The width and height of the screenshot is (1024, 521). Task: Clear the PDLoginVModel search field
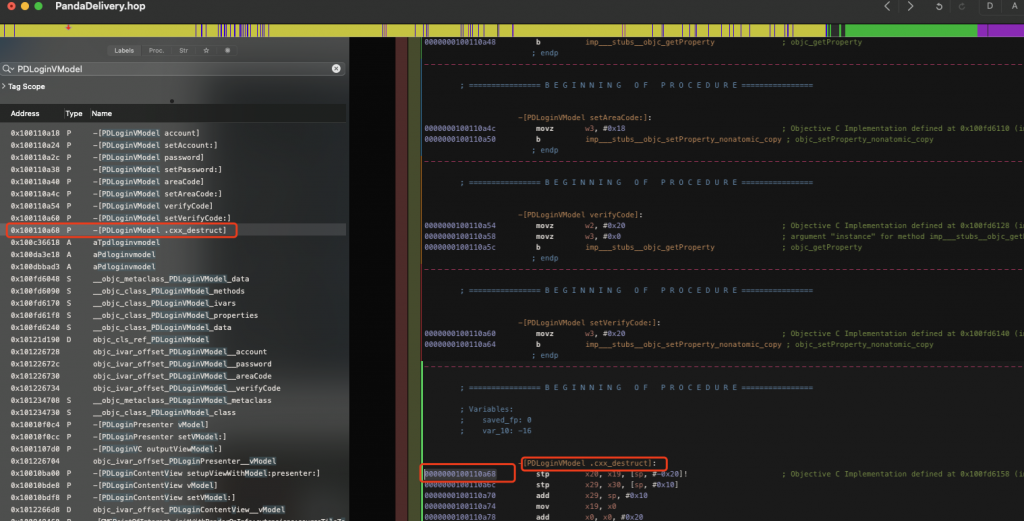(336, 69)
